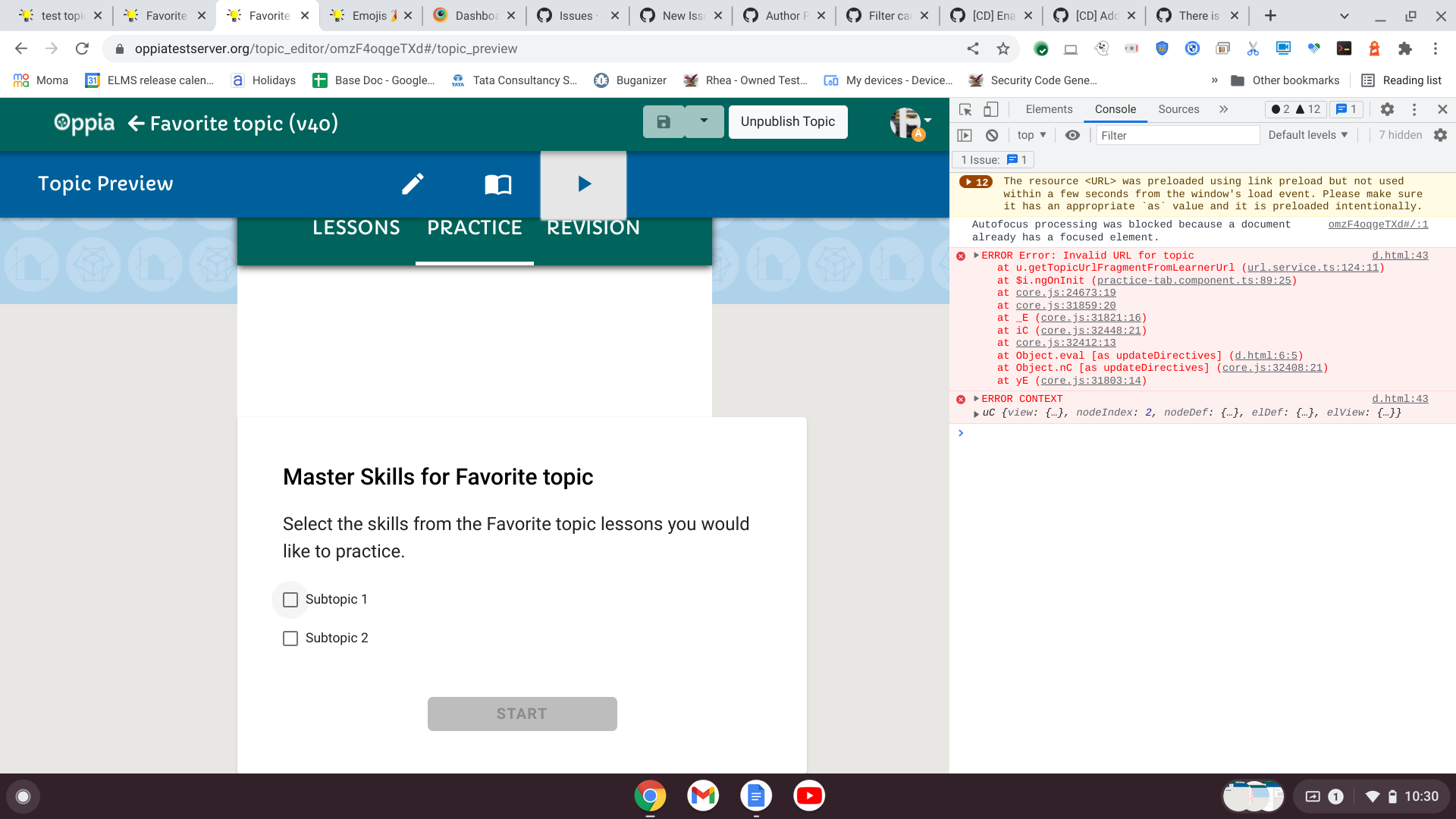1456x819 pixels.
Task: Select the topic editor pencil icon
Action: 413,184
